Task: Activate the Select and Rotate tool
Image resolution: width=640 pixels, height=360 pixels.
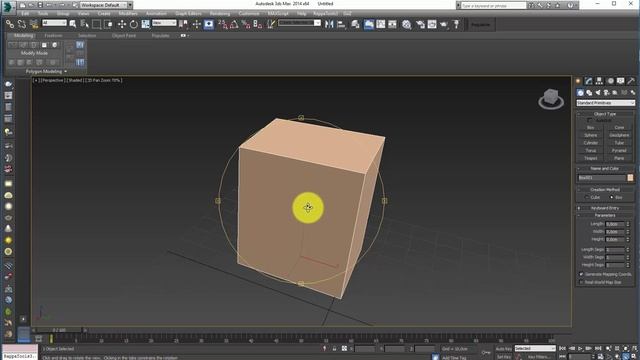Action: pyautogui.click(x=133, y=24)
